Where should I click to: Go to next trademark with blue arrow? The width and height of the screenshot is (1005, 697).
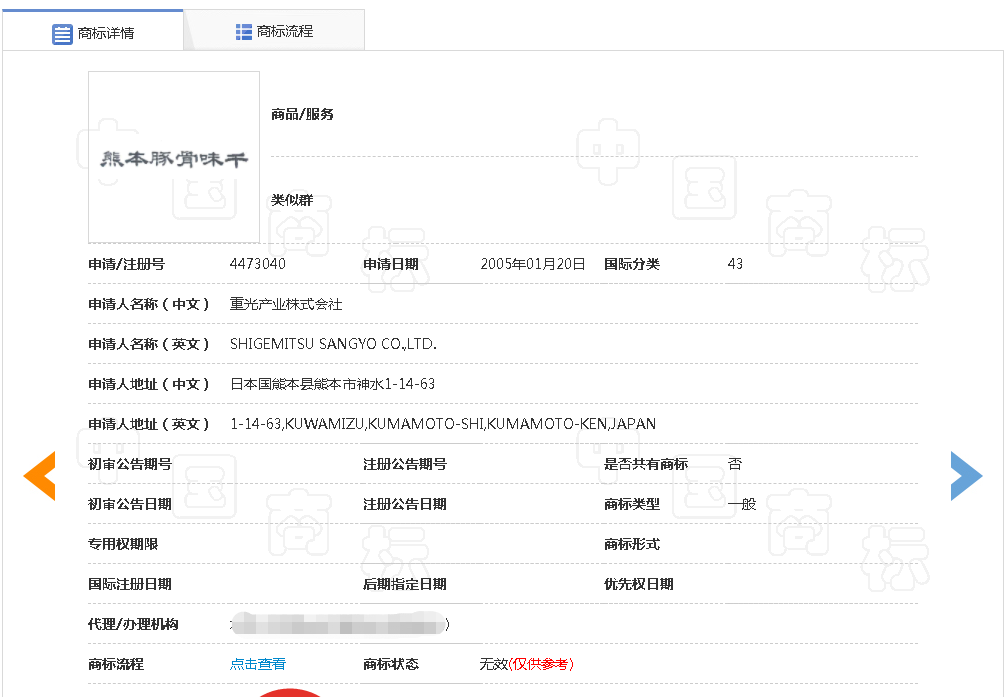[967, 476]
